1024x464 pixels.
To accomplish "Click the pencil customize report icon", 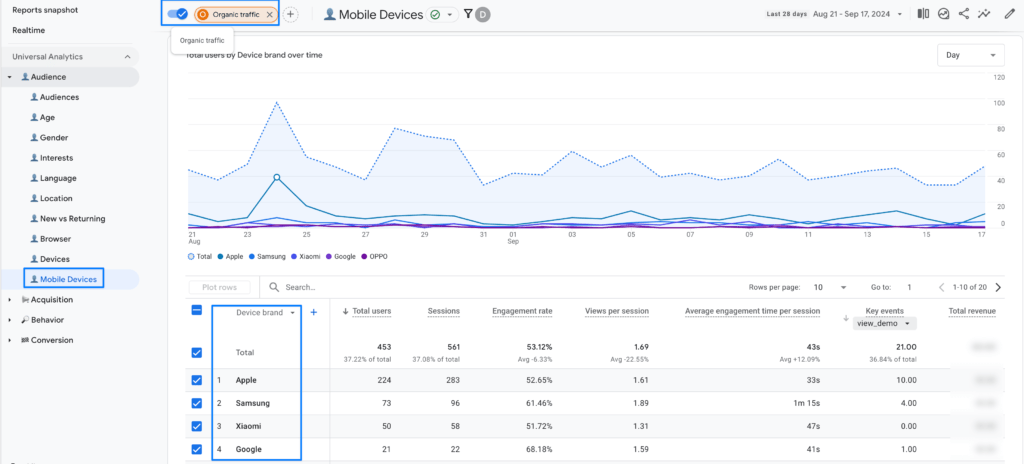I will (x=1008, y=15).
